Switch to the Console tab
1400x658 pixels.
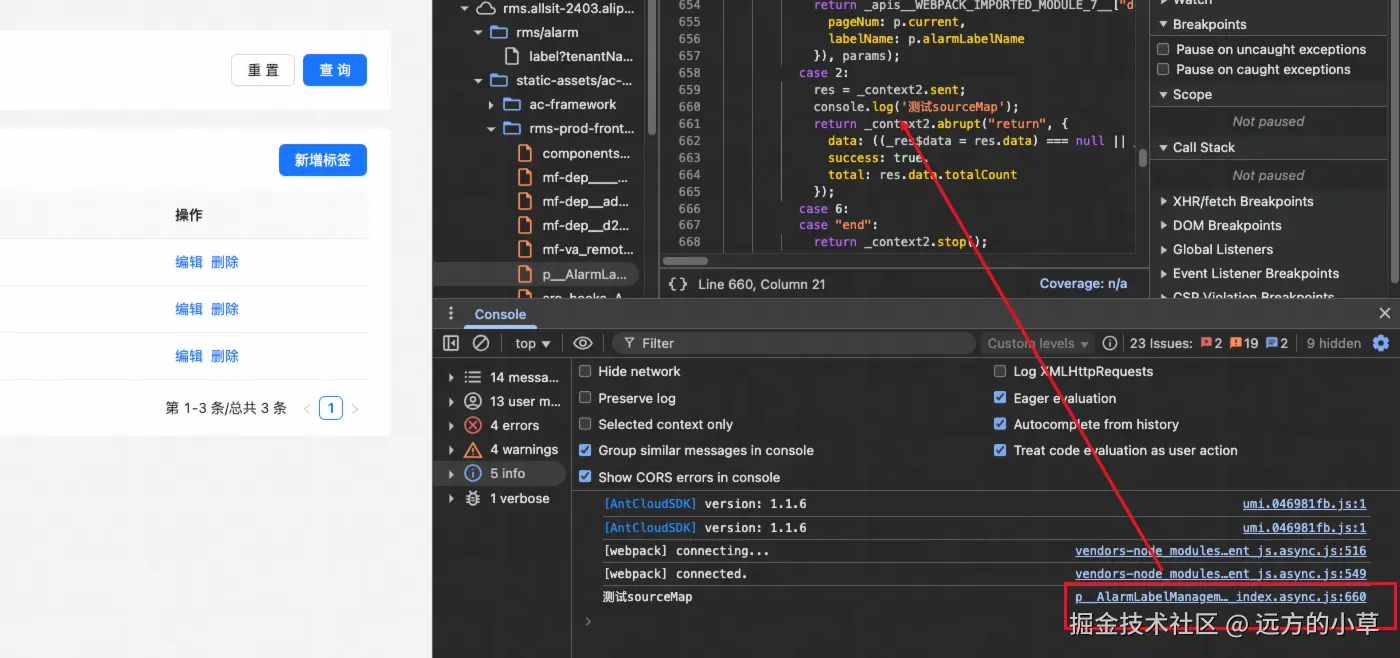point(500,314)
